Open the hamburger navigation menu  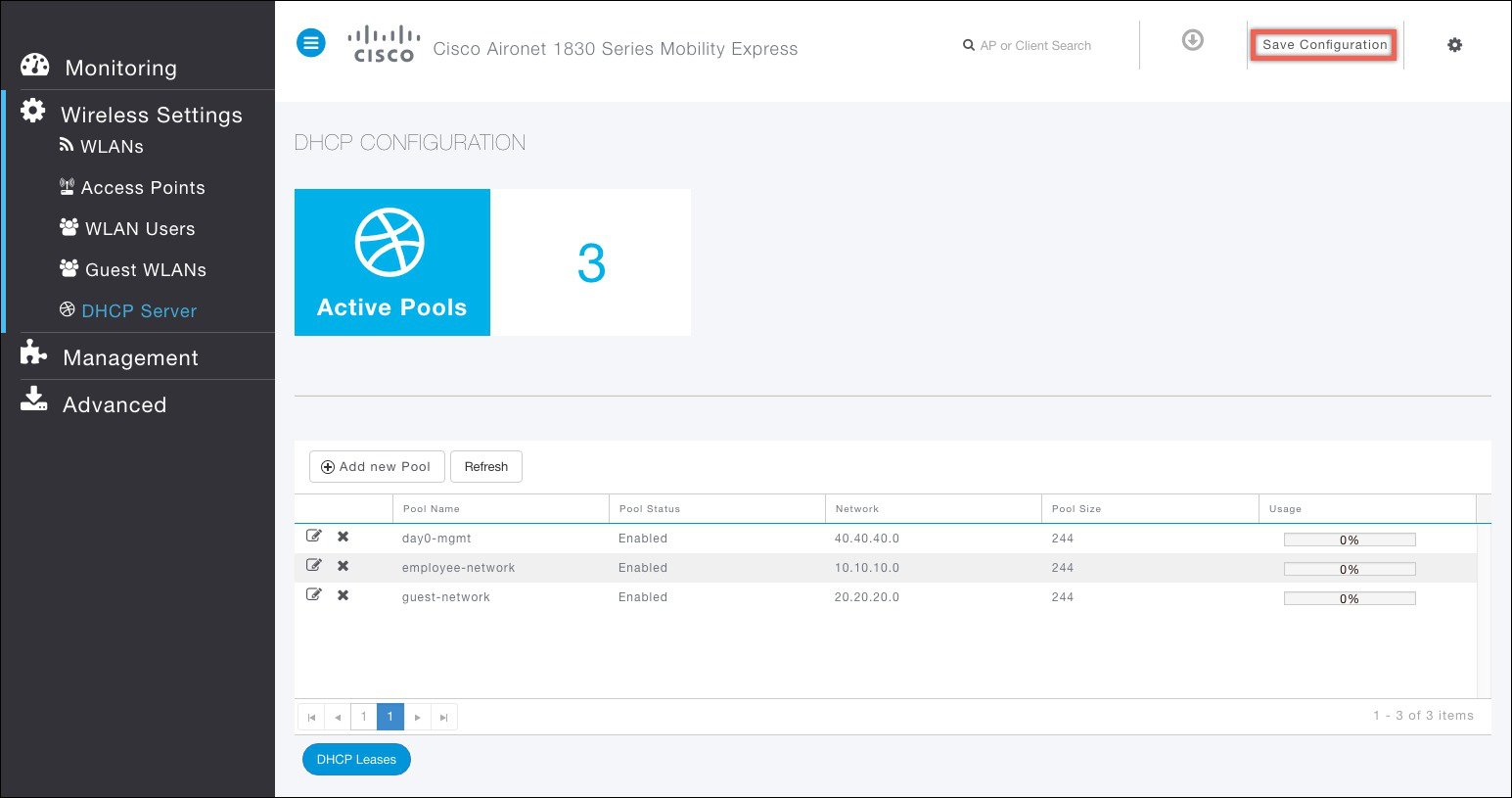[310, 42]
